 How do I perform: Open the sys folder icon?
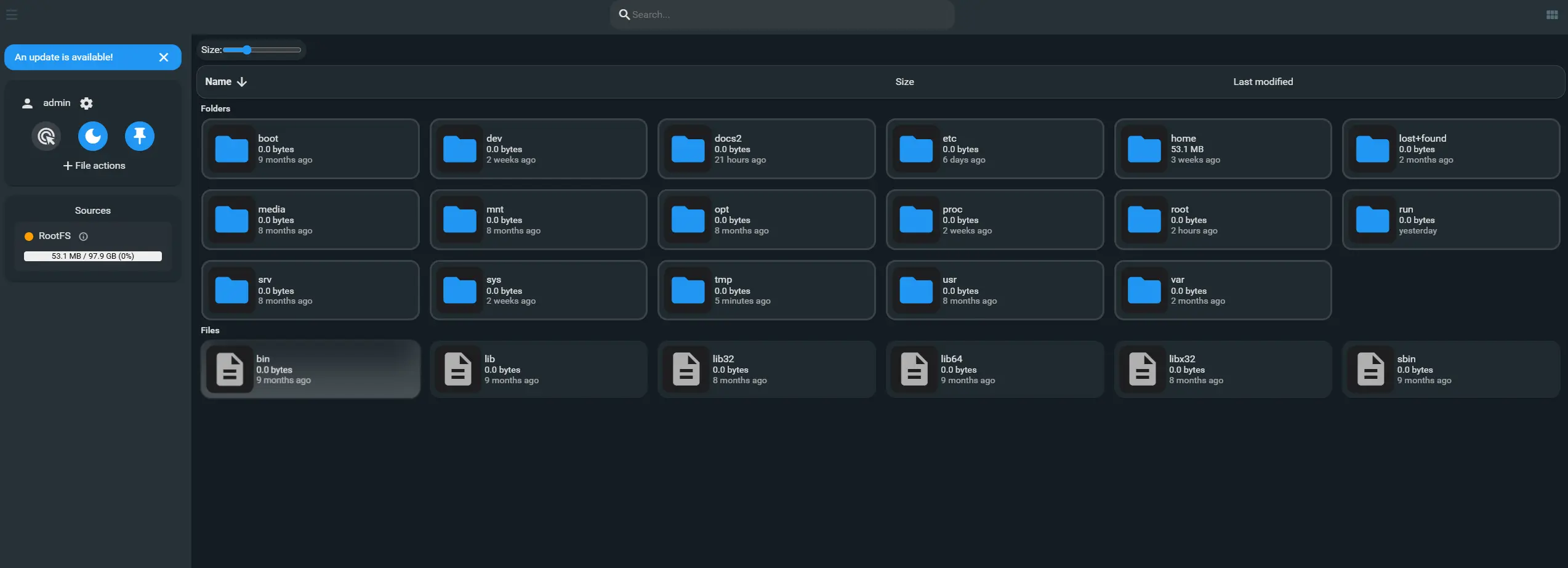(460, 291)
